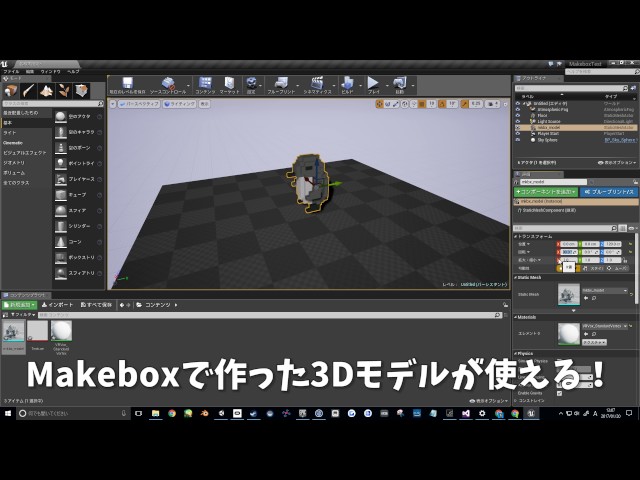Select the Geometry Editing mode cube icon
Image resolution: width=640 pixels, height=480 pixels.
81,91
